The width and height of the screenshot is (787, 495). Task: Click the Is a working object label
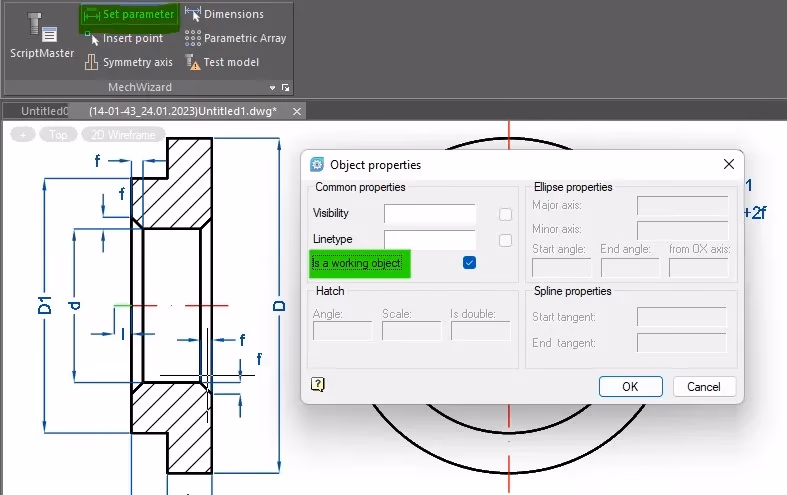[356, 263]
